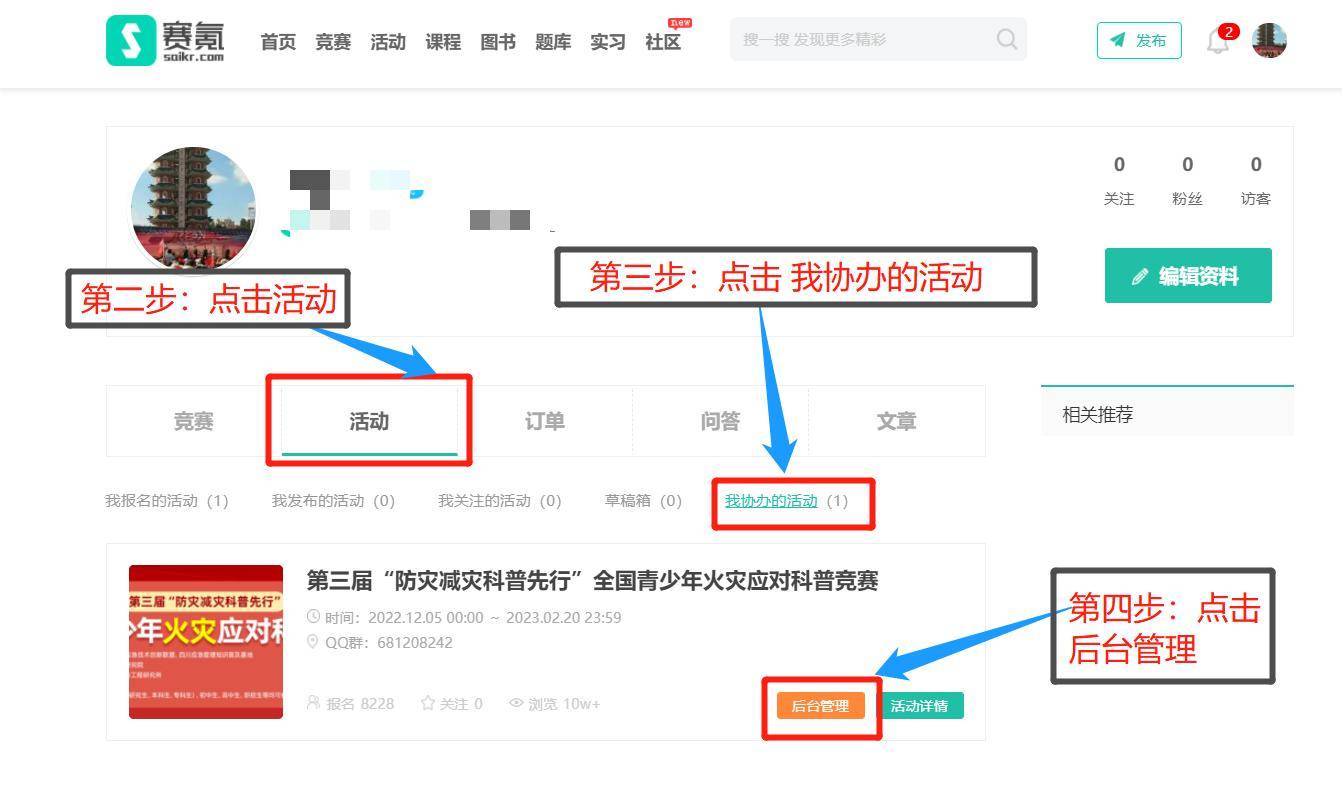Viewport: 1342px width, 795px height.
Task: Open the 竞赛 navigation item
Action: coord(333,42)
